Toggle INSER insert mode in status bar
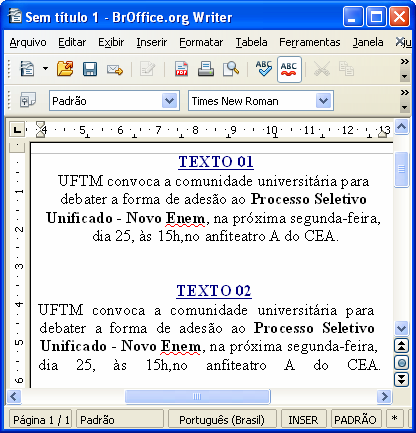This screenshot has height=433, width=416. click(x=303, y=420)
